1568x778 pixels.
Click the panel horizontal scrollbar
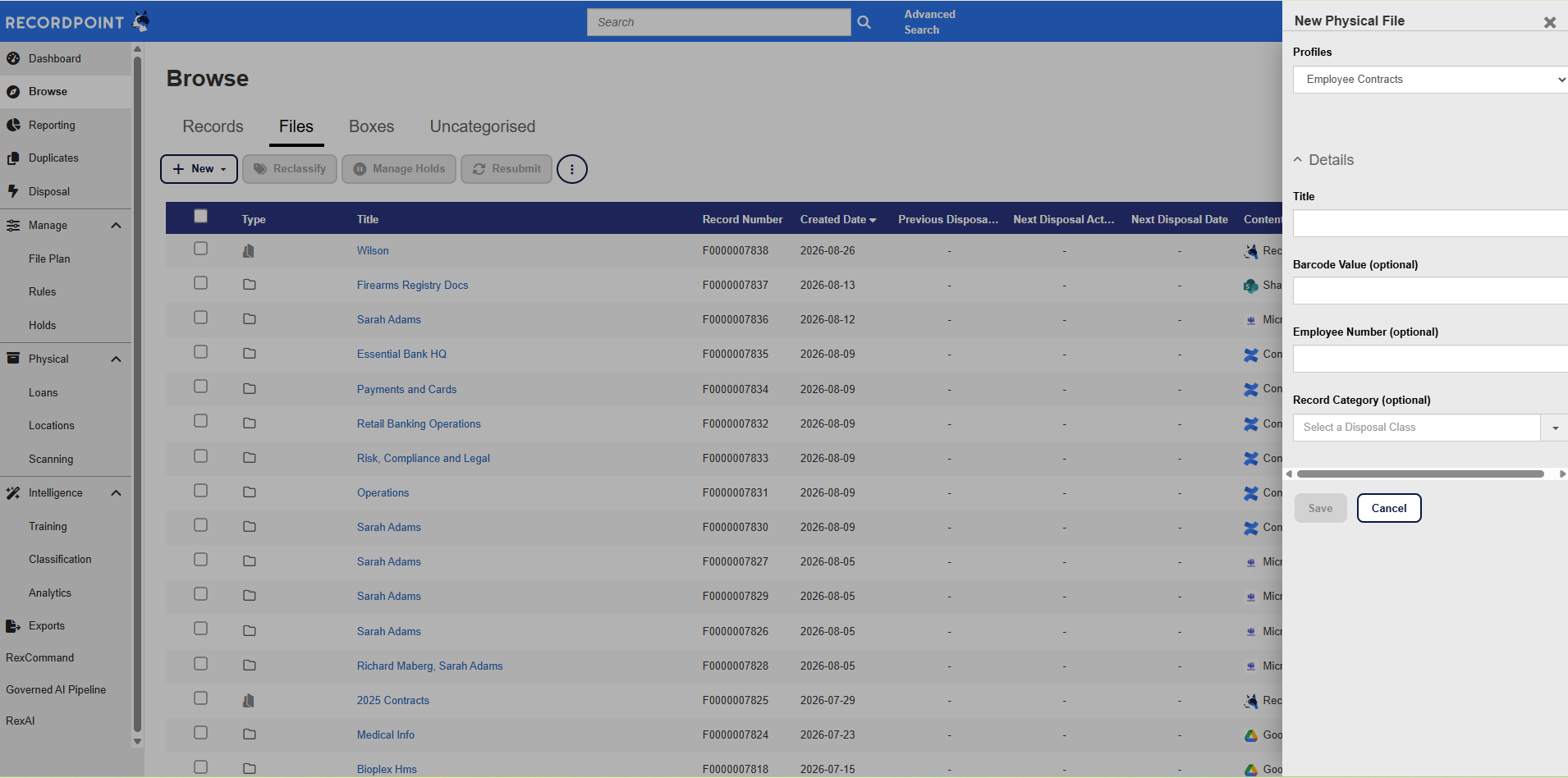pyautogui.click(x=1420, y=474)
